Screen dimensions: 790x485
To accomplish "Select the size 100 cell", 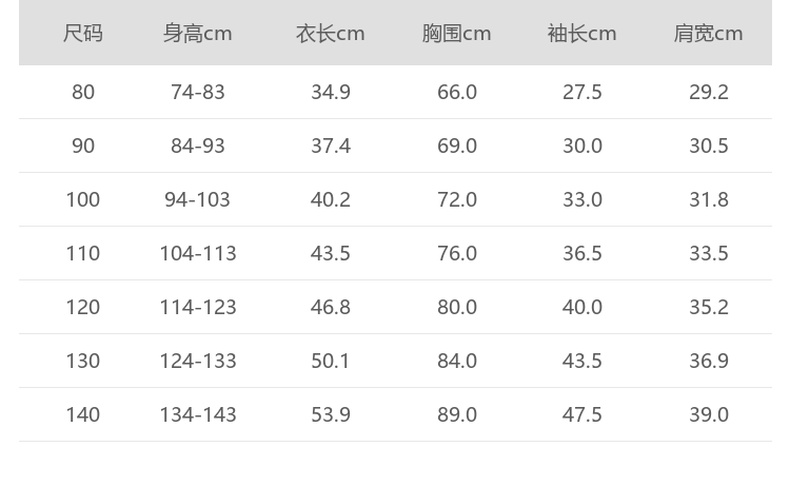I will click(x=83, y=200).
